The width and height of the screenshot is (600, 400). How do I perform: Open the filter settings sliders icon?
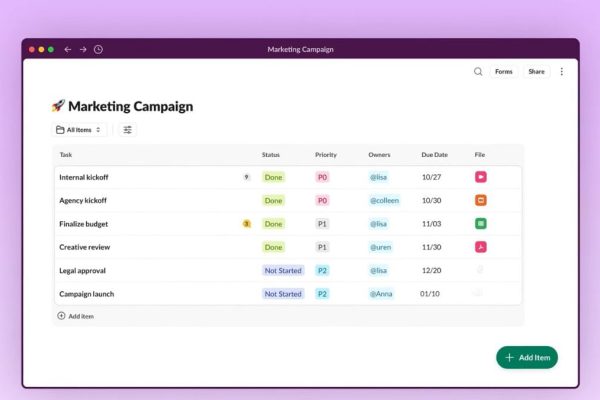tap(127, 130)
